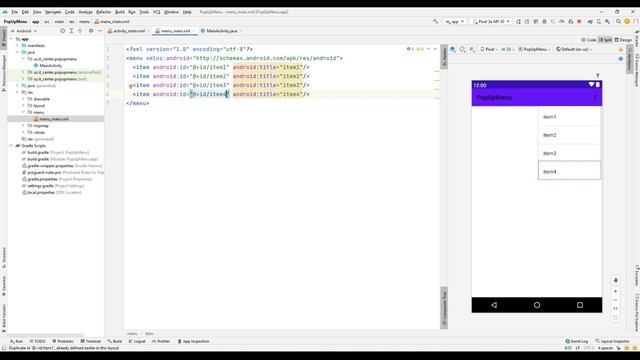
Task: Click the home circle on phone preview
Action: coord(537,305)
